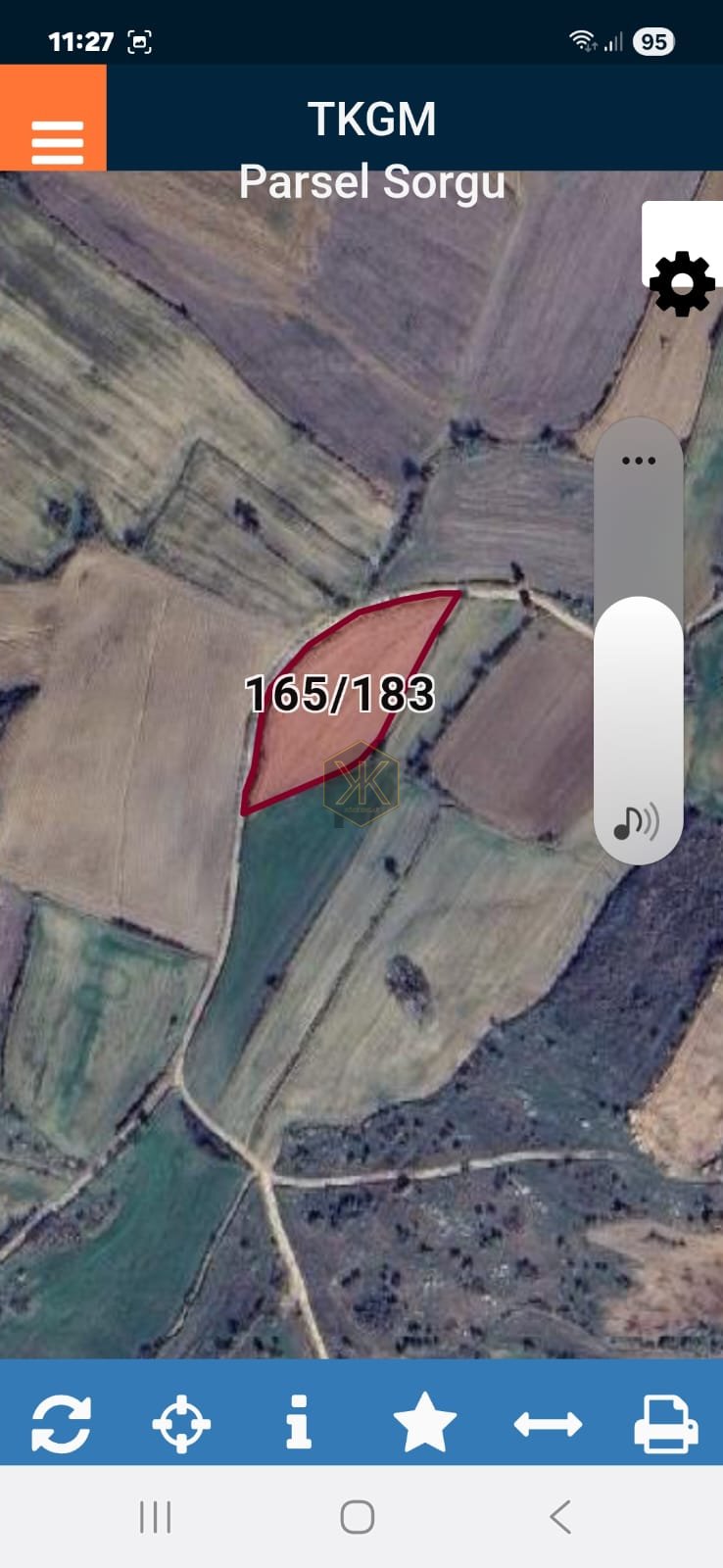Open map settings via gear icon
Viewport: 723px width, 1568px height.
point(682,284)
